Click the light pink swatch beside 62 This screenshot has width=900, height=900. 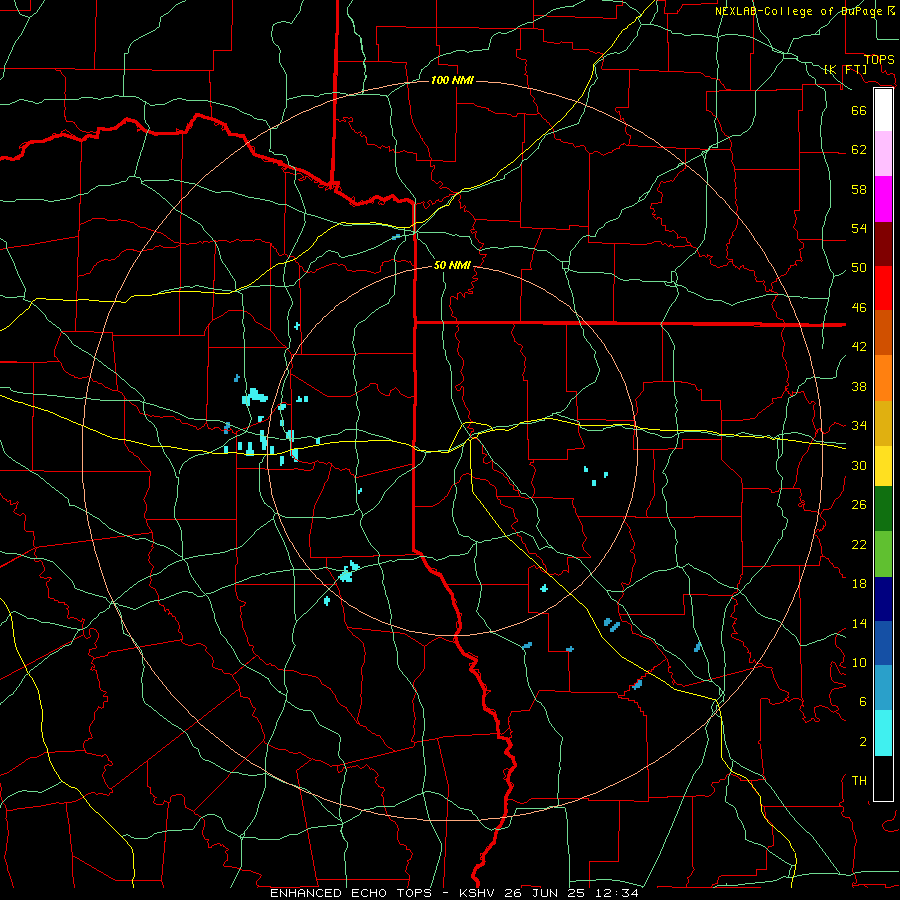click(883, 154)
